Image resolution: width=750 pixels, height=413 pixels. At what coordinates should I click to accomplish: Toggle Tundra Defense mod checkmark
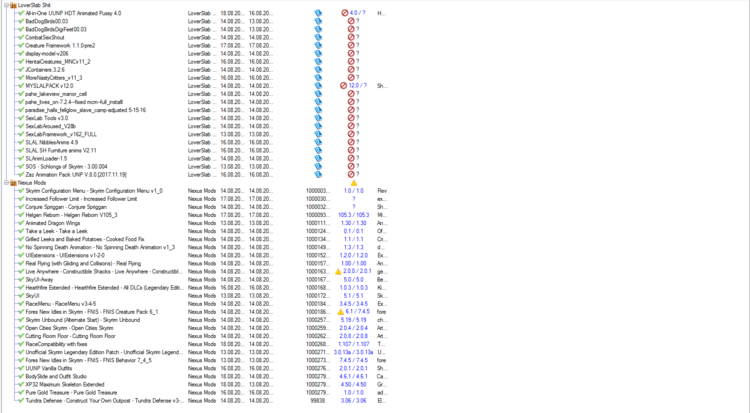click(21, 401)
